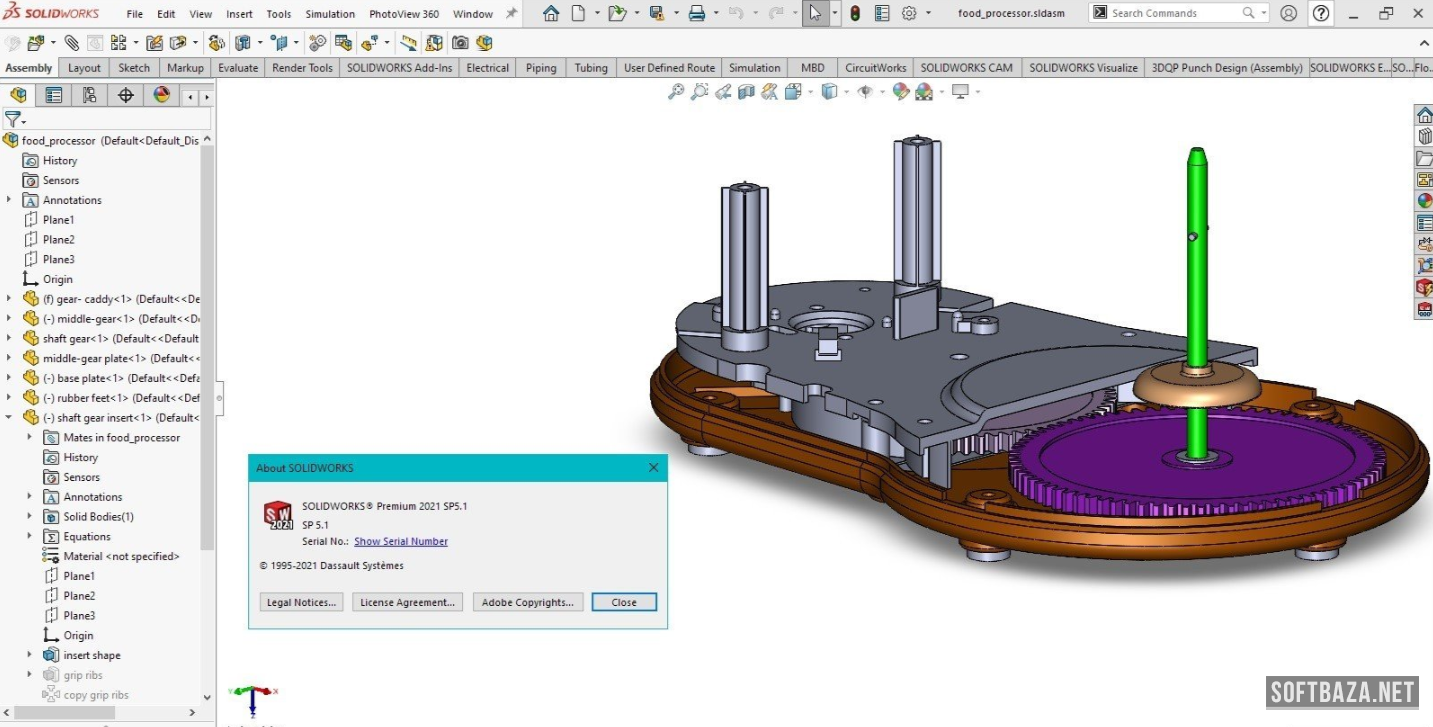Click the Take Snapshot camera icon
1433x727 pixels.
460,43
